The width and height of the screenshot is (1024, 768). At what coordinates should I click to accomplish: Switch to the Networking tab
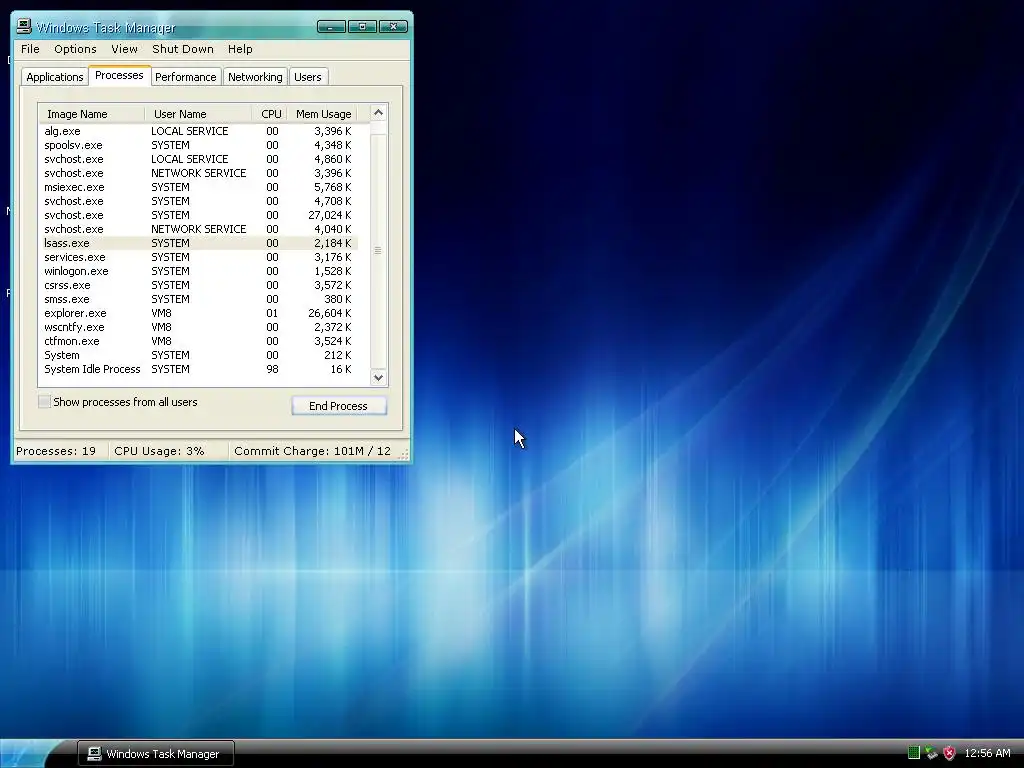point(255,77)
